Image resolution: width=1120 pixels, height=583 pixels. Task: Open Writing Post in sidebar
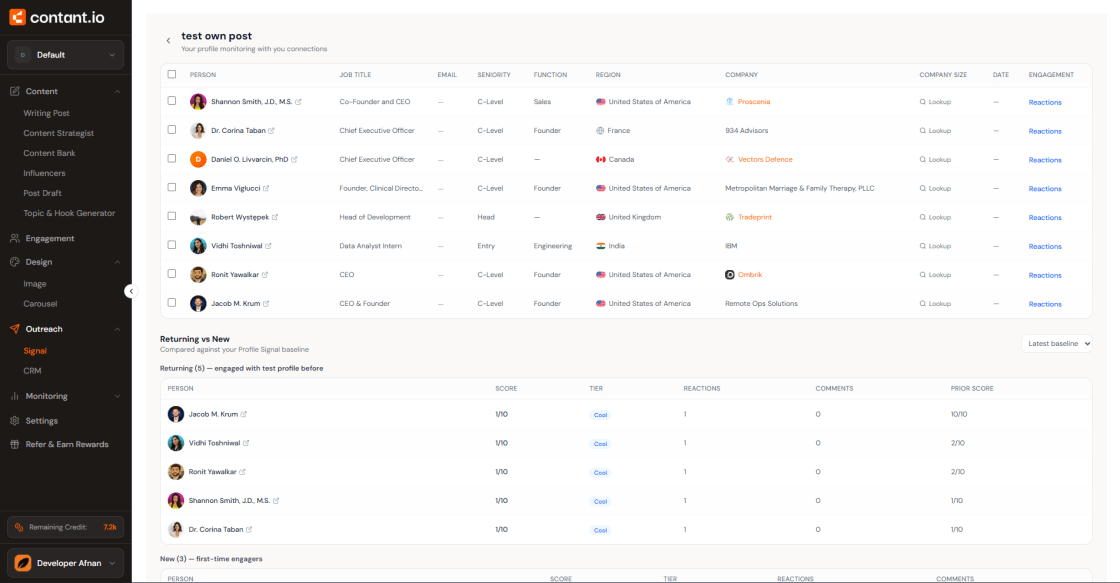(x=46, y=113)
